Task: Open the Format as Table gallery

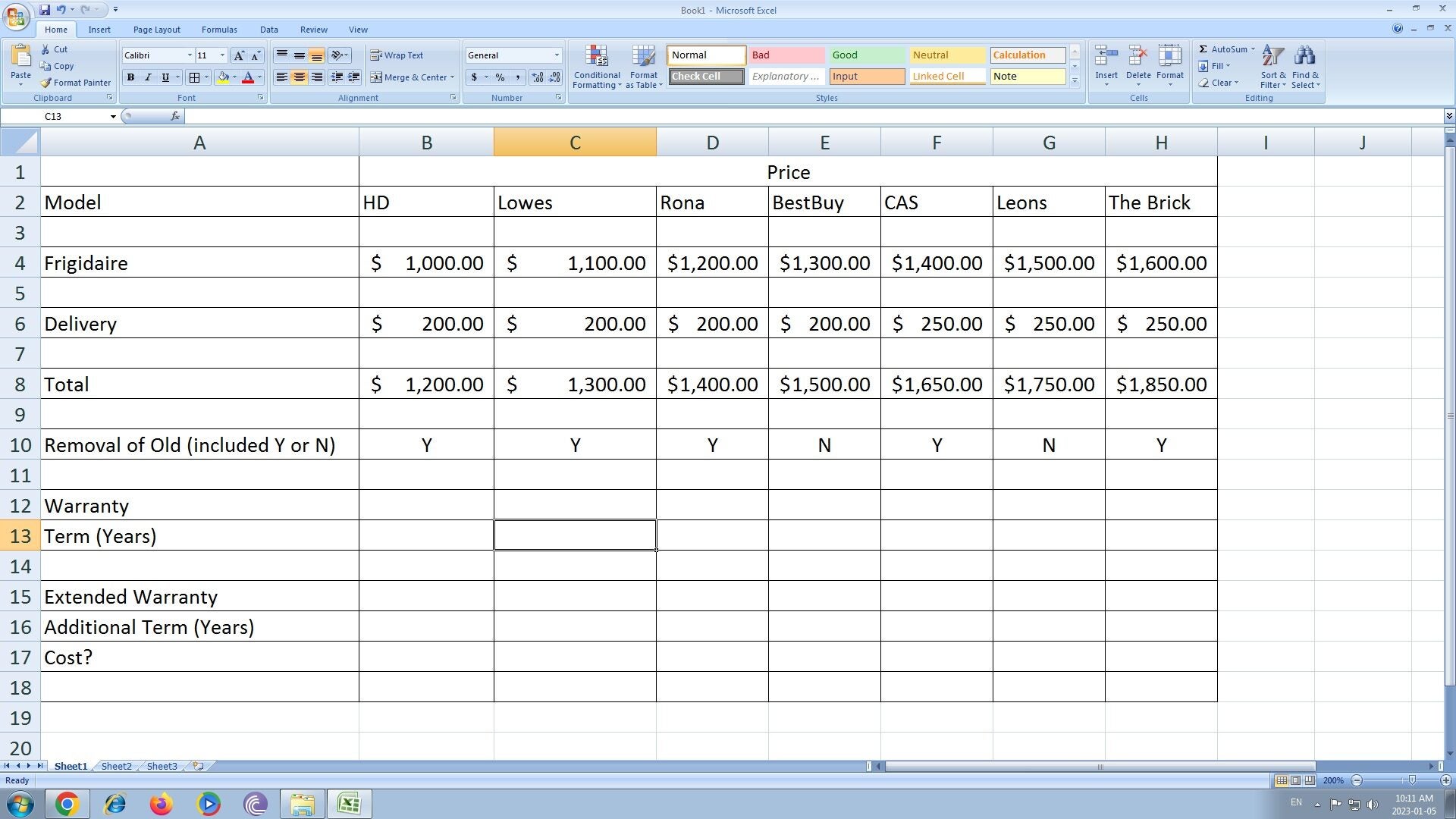Action: [644, 67]
